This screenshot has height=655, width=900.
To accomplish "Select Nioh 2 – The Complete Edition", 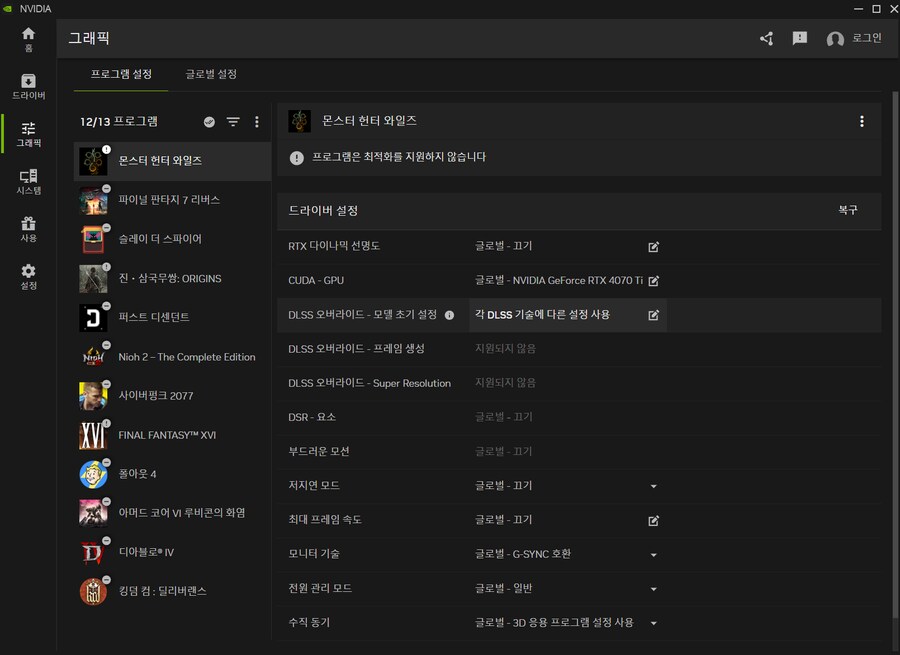I will point(172,356).
